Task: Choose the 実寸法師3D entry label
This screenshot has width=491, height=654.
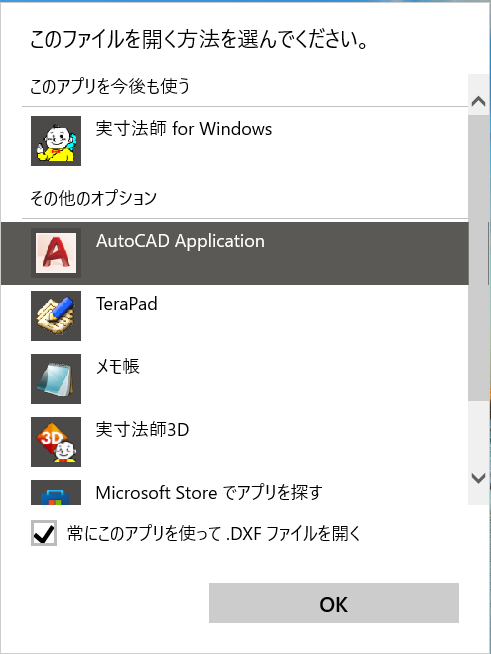Action: pos(142,430)
